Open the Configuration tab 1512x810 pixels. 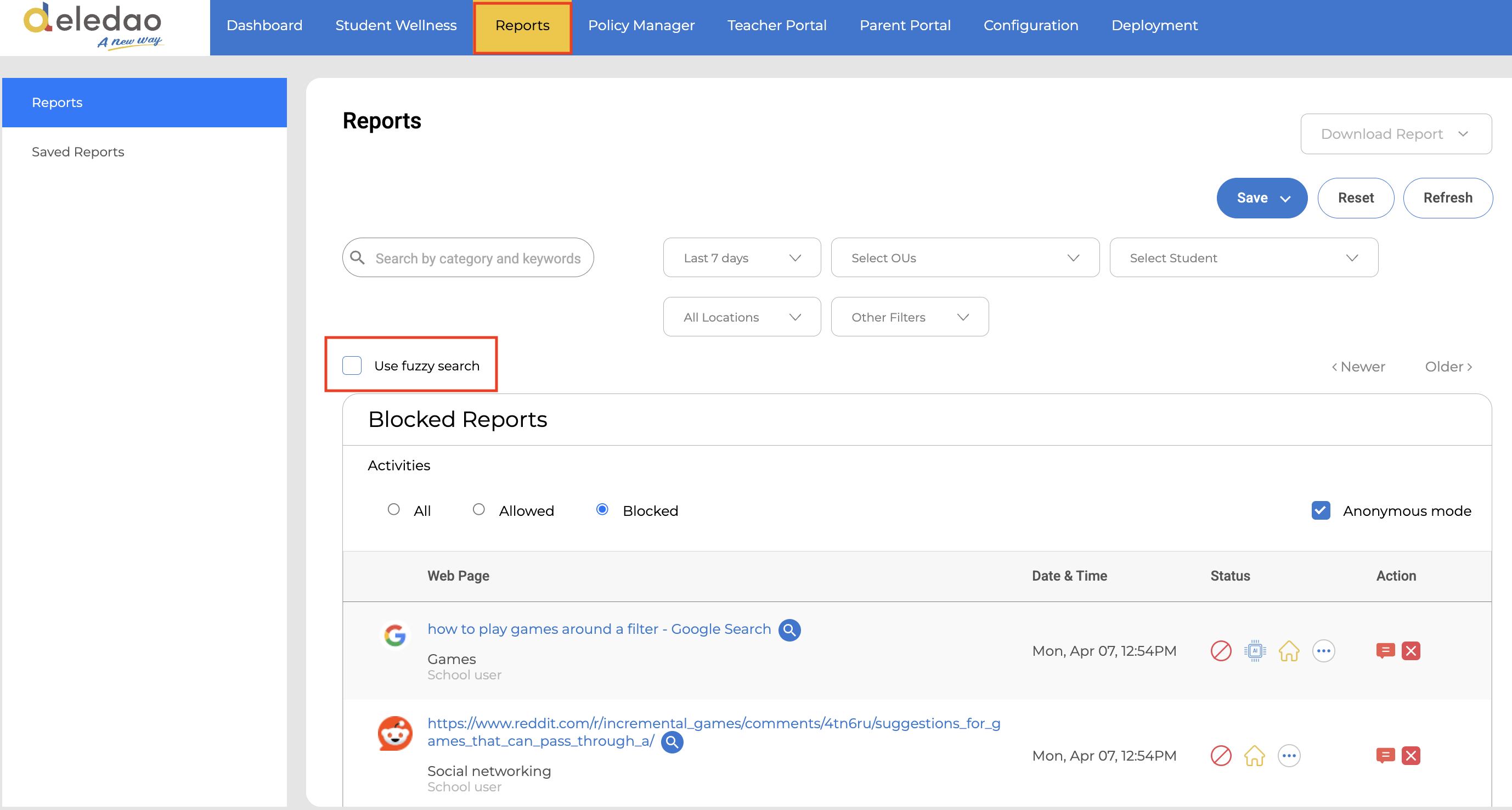[x=1031, y=25]
